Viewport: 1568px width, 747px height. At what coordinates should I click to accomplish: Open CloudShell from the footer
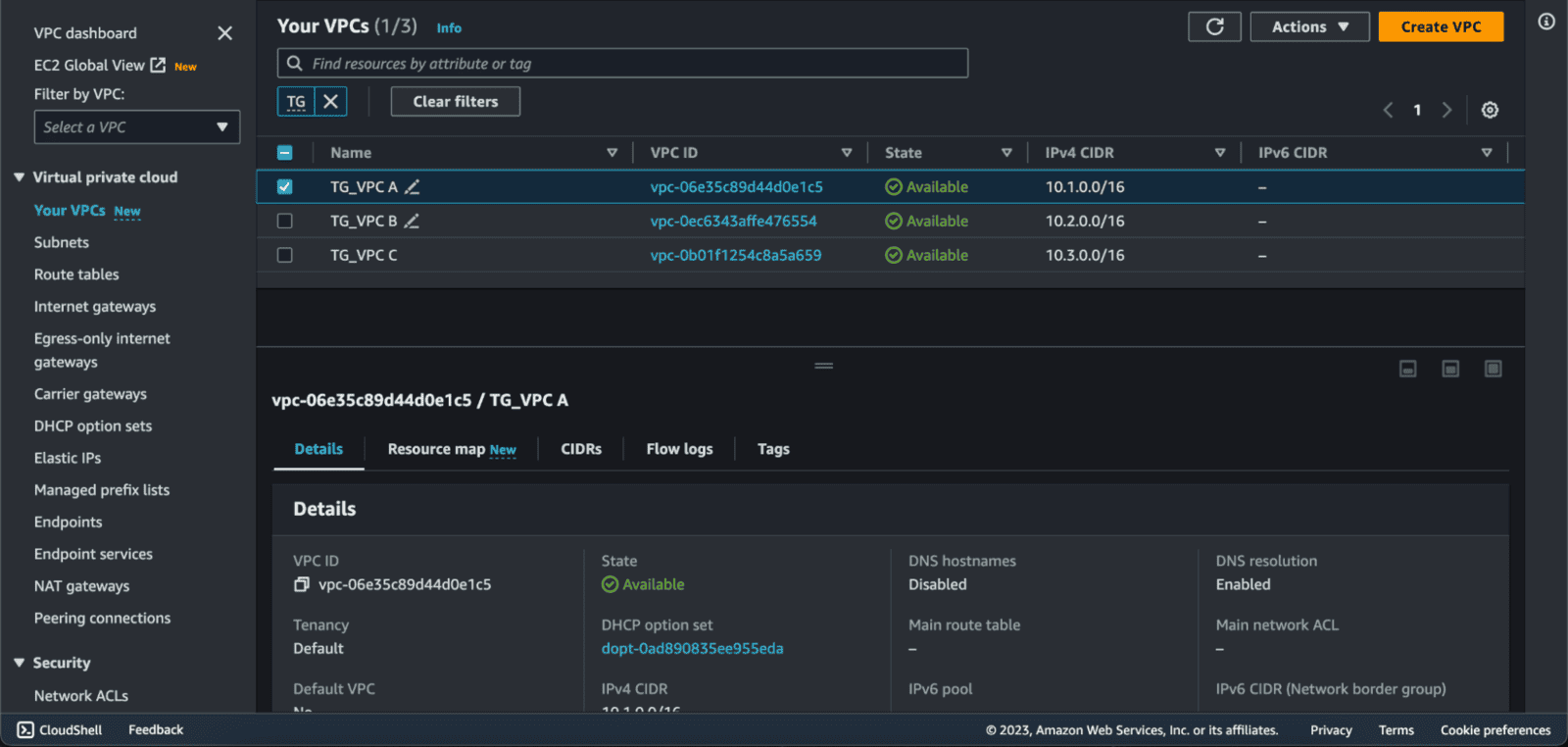[60, 729]
